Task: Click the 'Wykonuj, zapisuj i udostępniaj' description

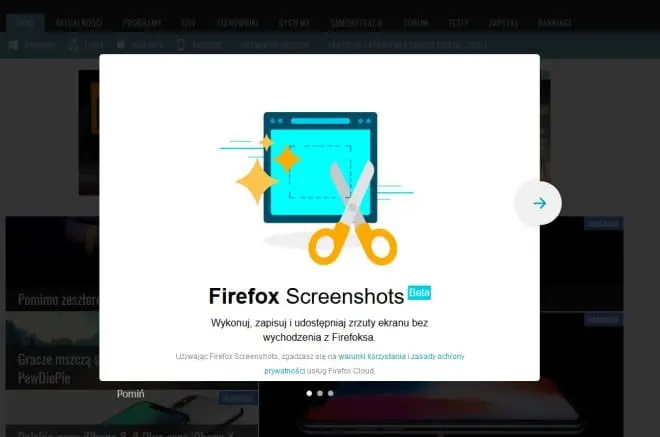Action: [x=319, y=330]
